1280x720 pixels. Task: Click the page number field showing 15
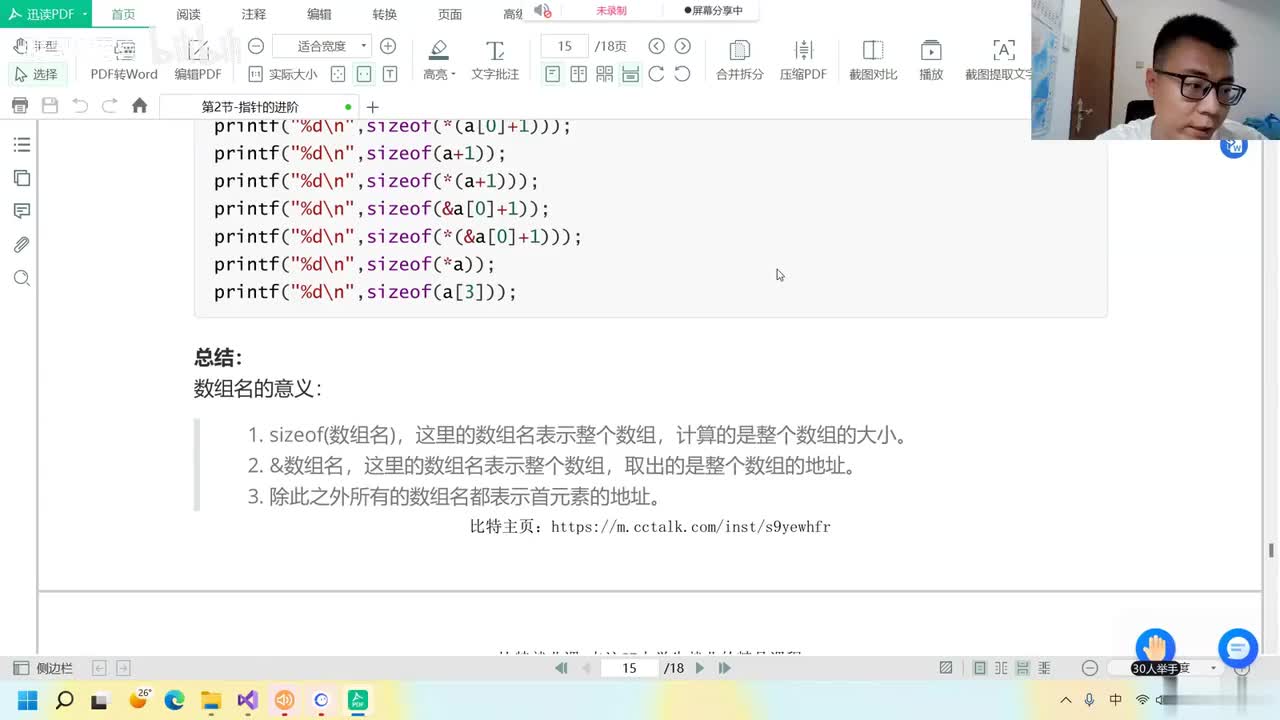tap(564, 46)
